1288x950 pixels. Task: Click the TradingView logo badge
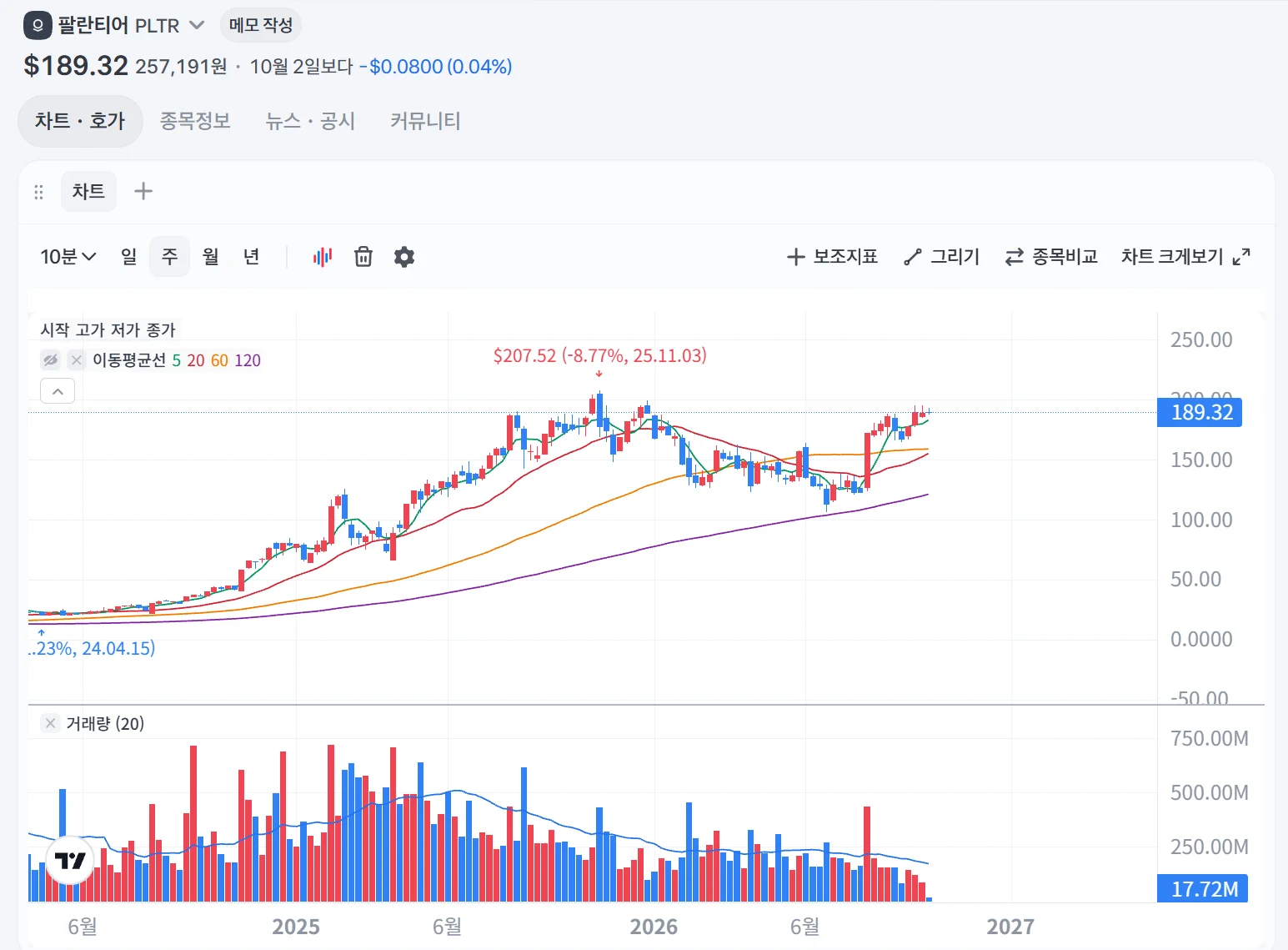(x=70, y=860)
